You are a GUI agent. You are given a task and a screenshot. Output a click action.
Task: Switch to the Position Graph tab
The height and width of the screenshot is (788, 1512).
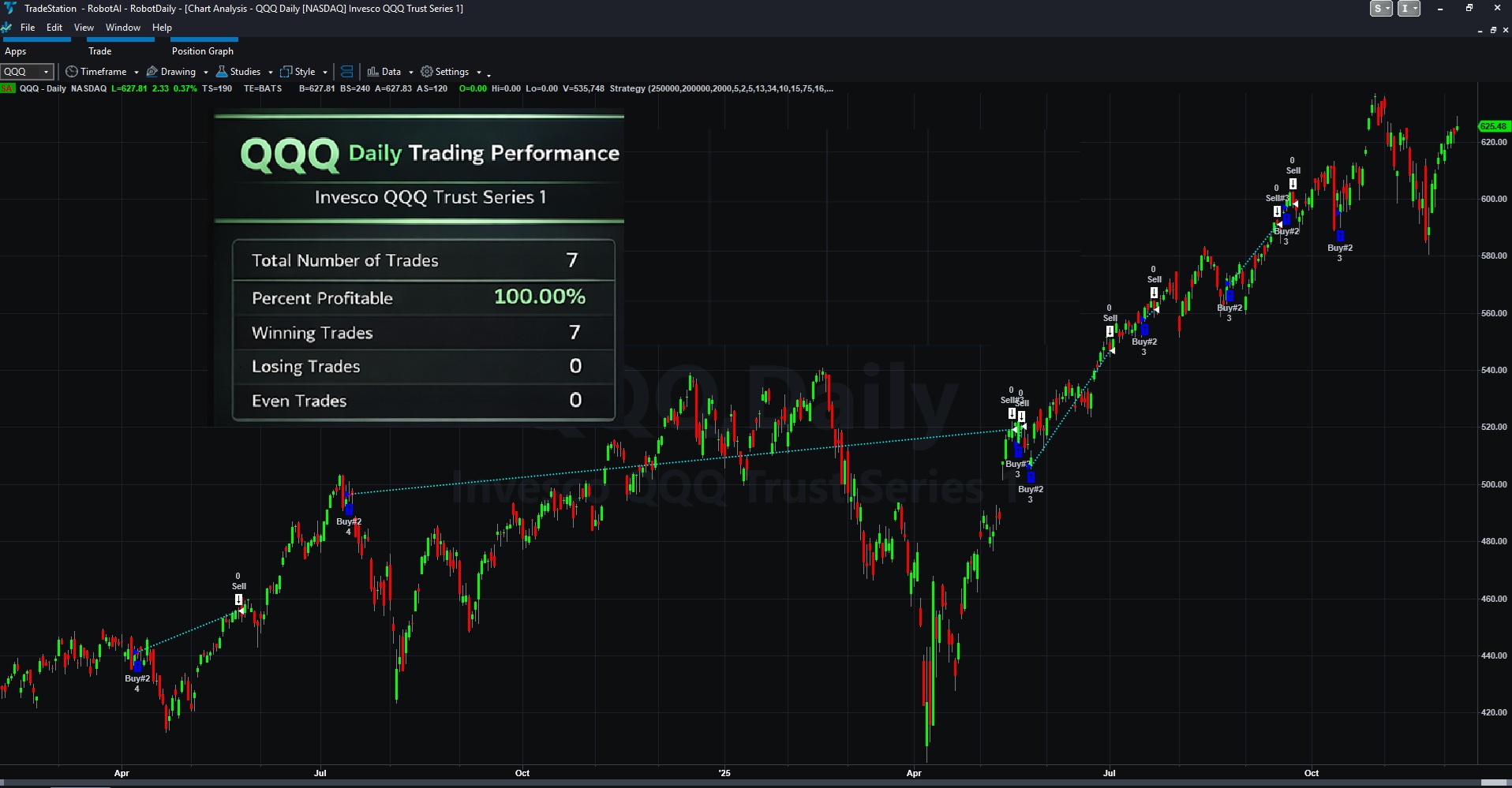click(203, 51)
